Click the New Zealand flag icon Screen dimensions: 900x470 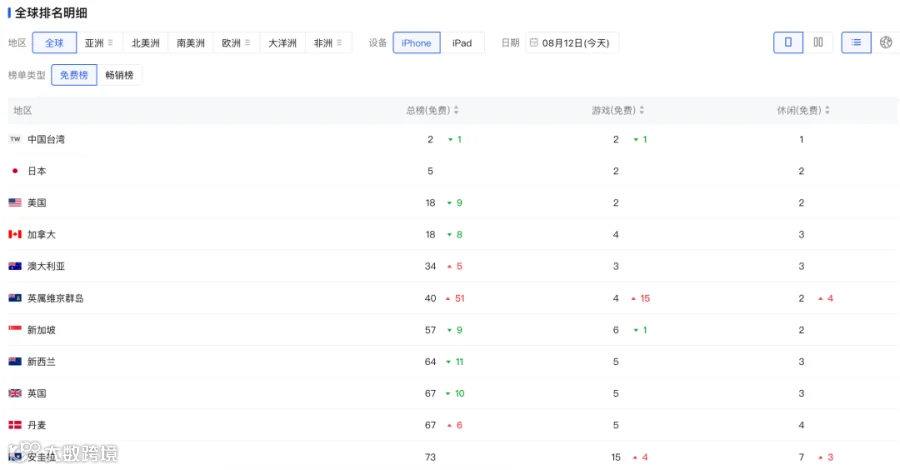point(15,361)
